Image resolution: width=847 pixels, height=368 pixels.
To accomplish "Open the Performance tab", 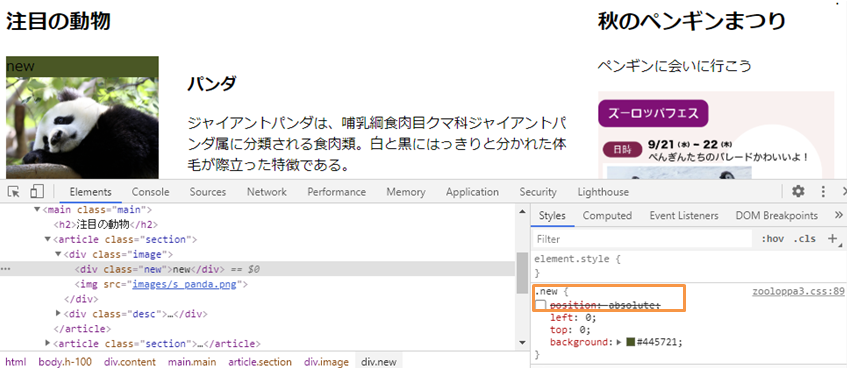I will [x=336, y=192].
